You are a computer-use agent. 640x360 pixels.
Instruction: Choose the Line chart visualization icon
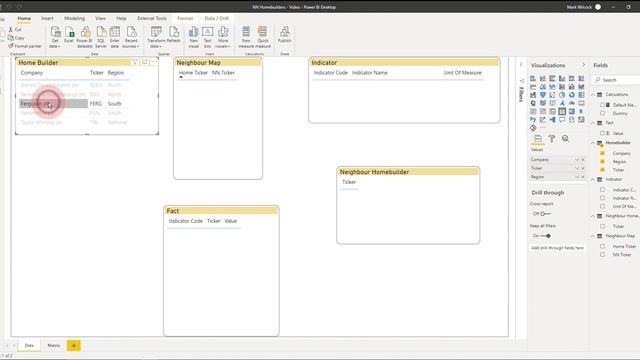tap(533, 87)
